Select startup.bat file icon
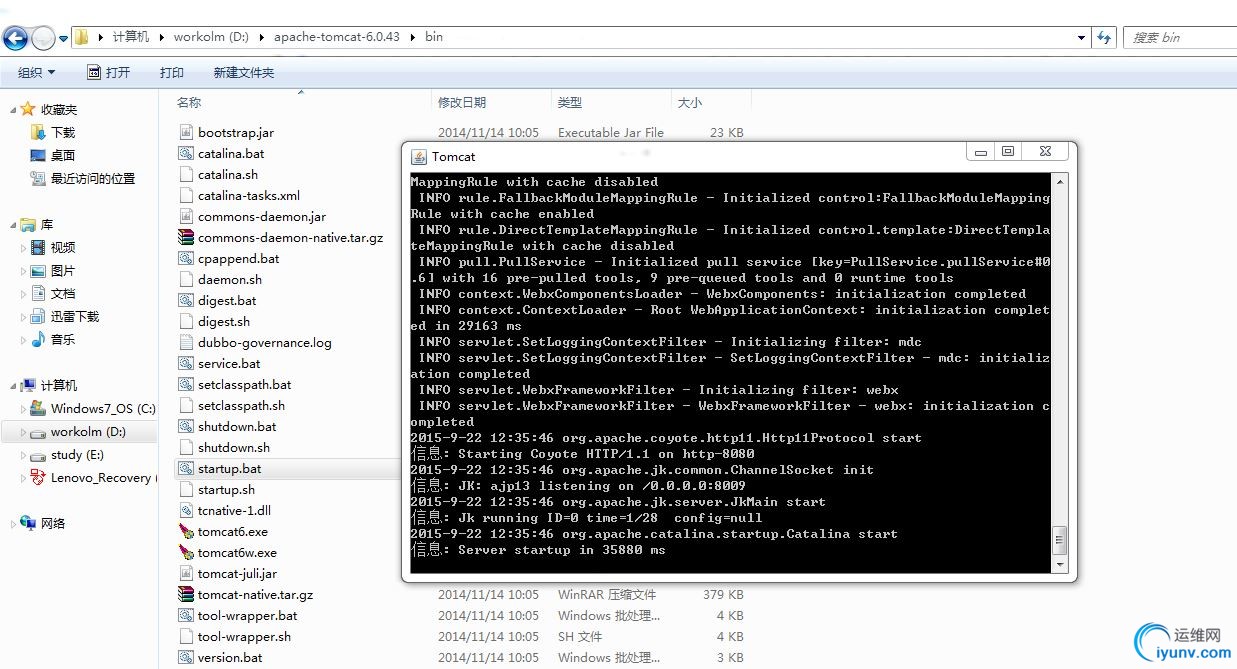Viewport: 1237px width, 669px height. 186,468
